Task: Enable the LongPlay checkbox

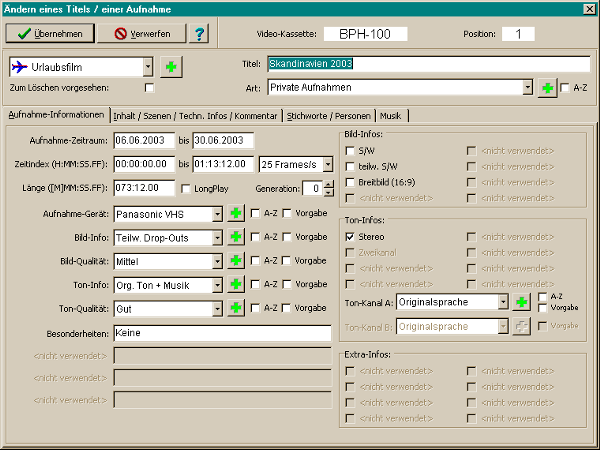Action: point(184,188)
